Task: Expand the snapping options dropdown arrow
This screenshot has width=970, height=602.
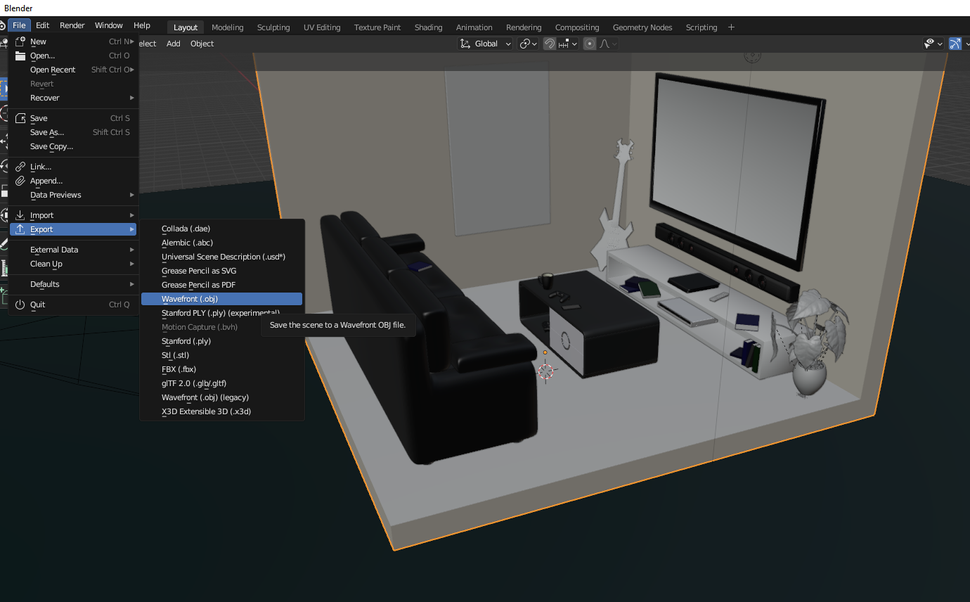Action: [573, 44]
